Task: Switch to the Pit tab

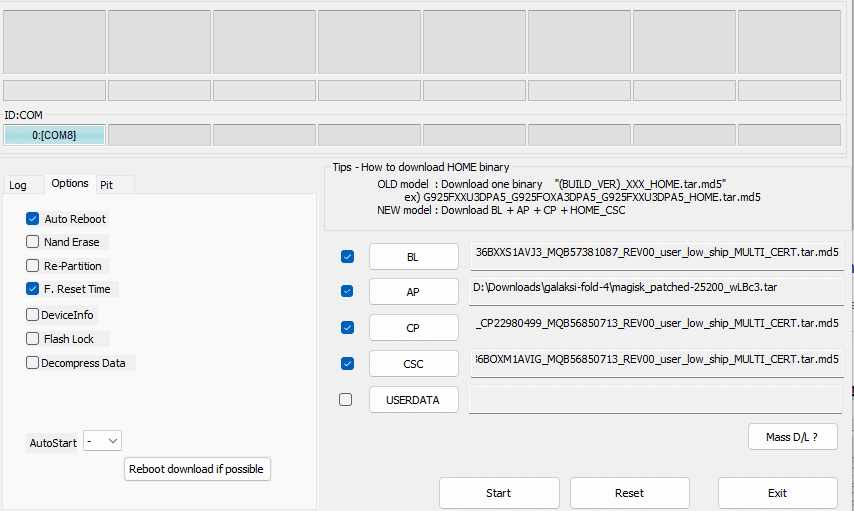Action: click(106, 185)
